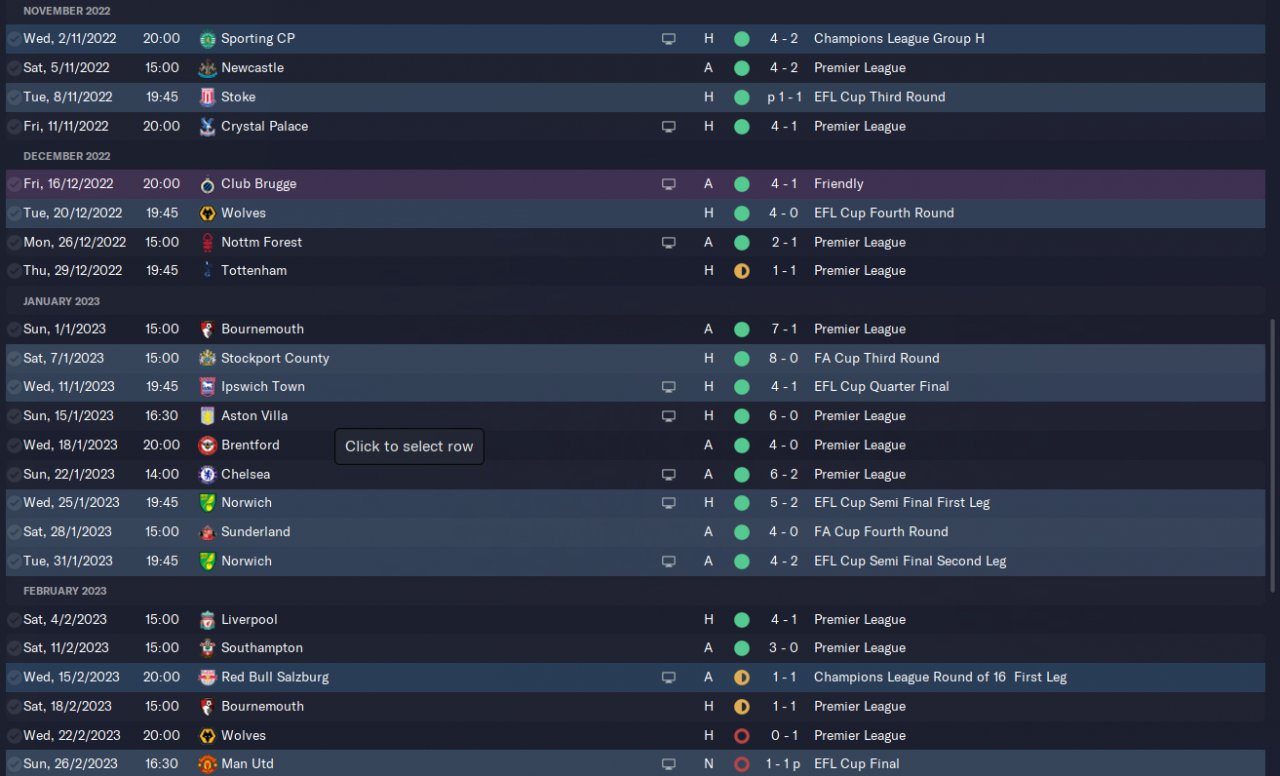Click the Newcastle club crest icon
Viewport: 1280px width, 776px height.
click(207, 68)
